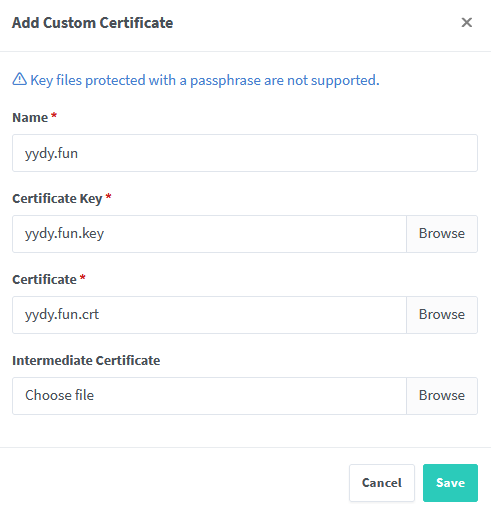Click the yydy.fun.crt file field

209,315
